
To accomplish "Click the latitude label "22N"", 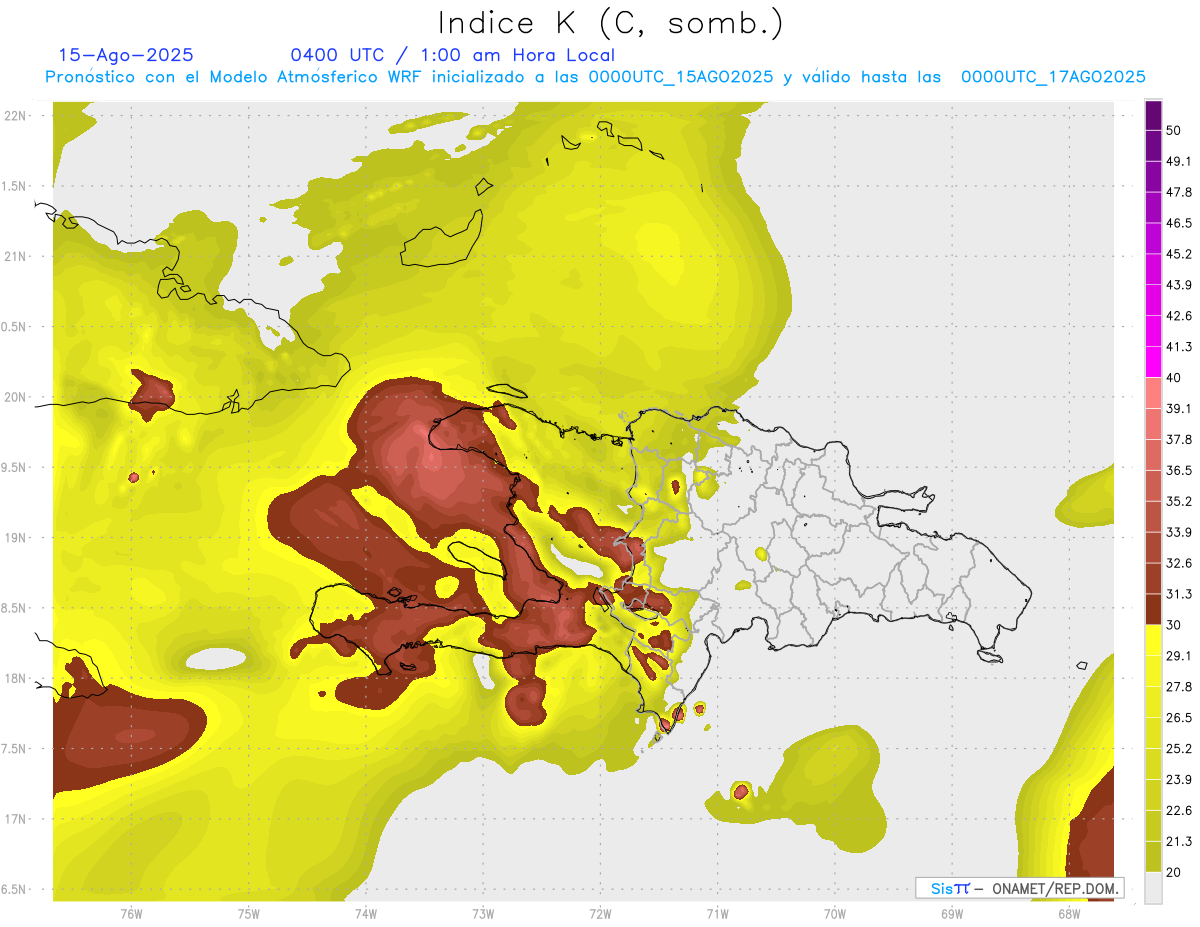I will [16, 115].
